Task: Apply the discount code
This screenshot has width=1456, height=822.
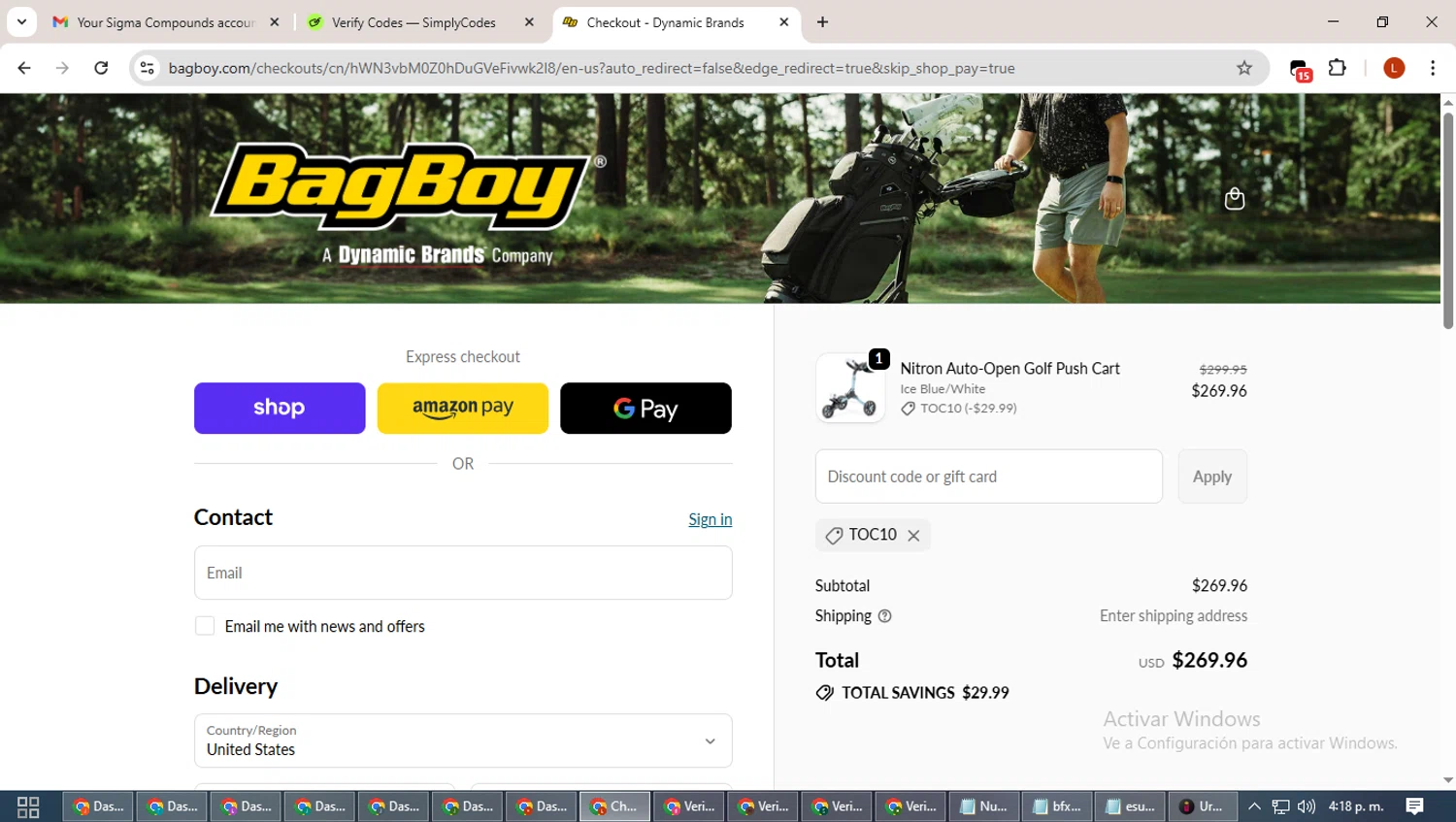Action: coord(1212,477)
